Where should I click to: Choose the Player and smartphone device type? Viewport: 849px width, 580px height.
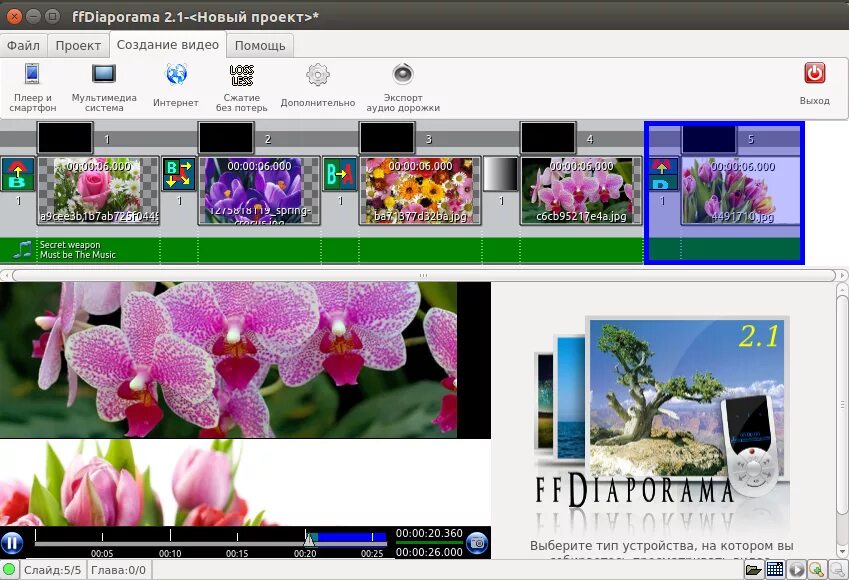tap(32, 87)
